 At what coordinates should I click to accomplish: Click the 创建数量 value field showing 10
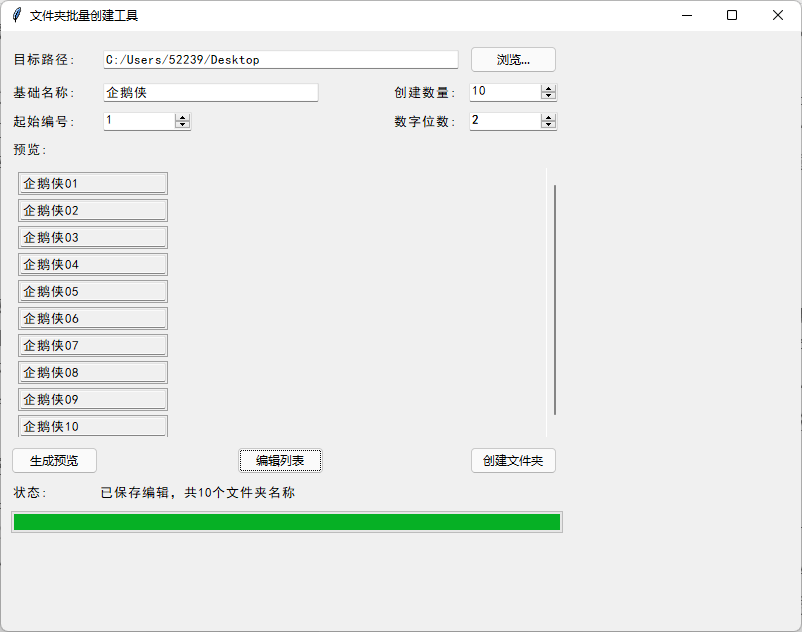point(505,92)
